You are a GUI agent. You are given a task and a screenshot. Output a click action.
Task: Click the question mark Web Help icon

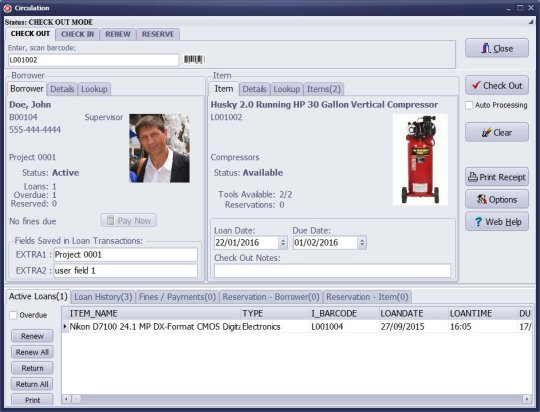[478, 222]
